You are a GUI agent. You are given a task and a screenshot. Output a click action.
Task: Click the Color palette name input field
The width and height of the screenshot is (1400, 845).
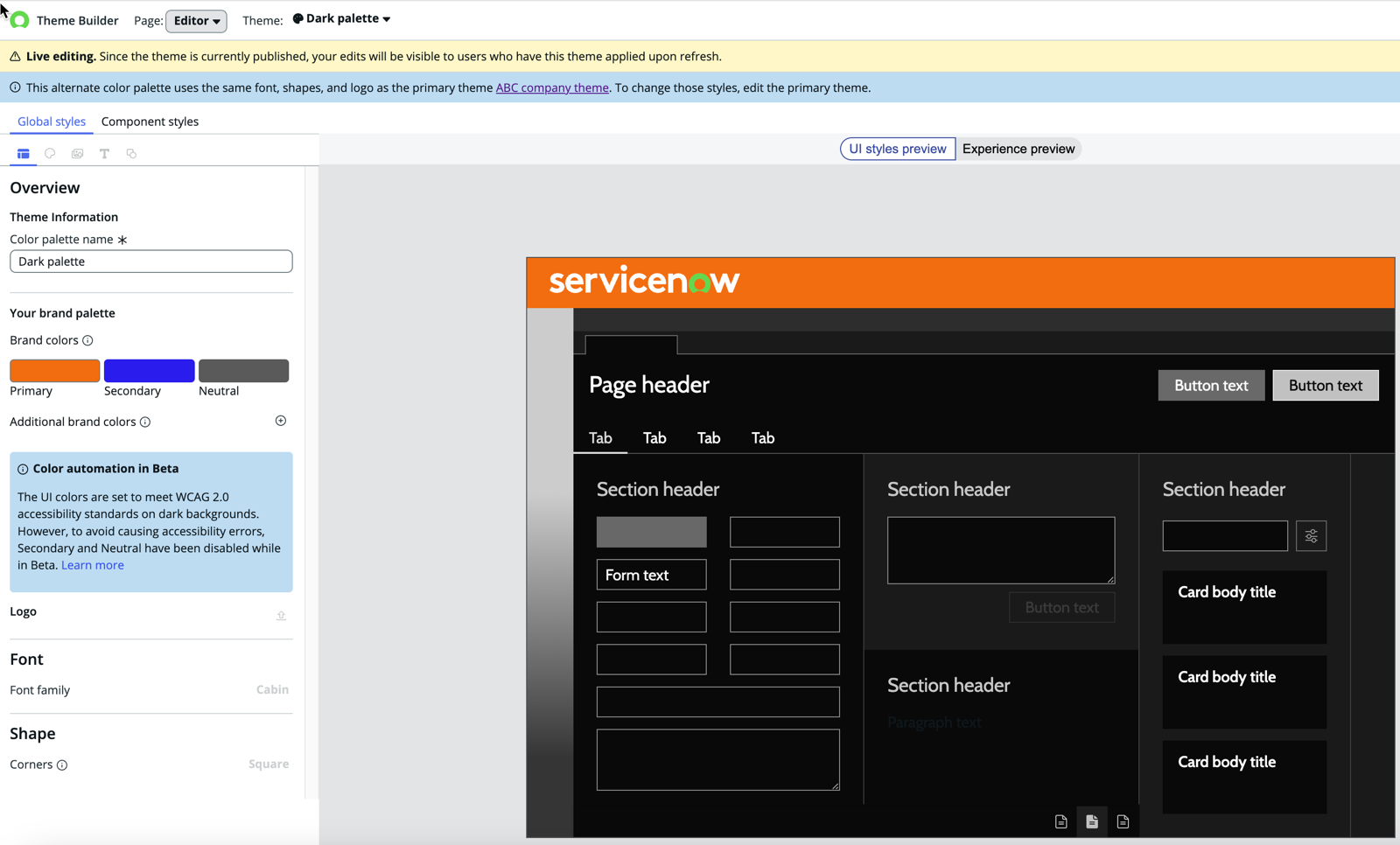tap(151, 262)
